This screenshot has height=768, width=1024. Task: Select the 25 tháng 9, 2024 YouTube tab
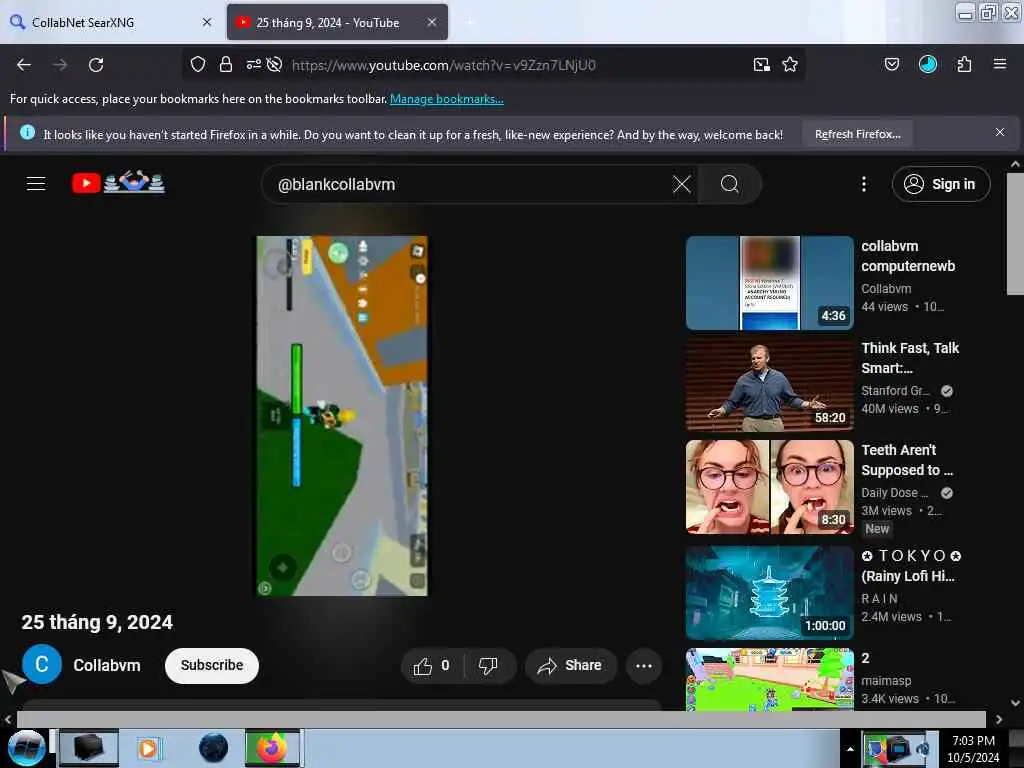point(338,22)
